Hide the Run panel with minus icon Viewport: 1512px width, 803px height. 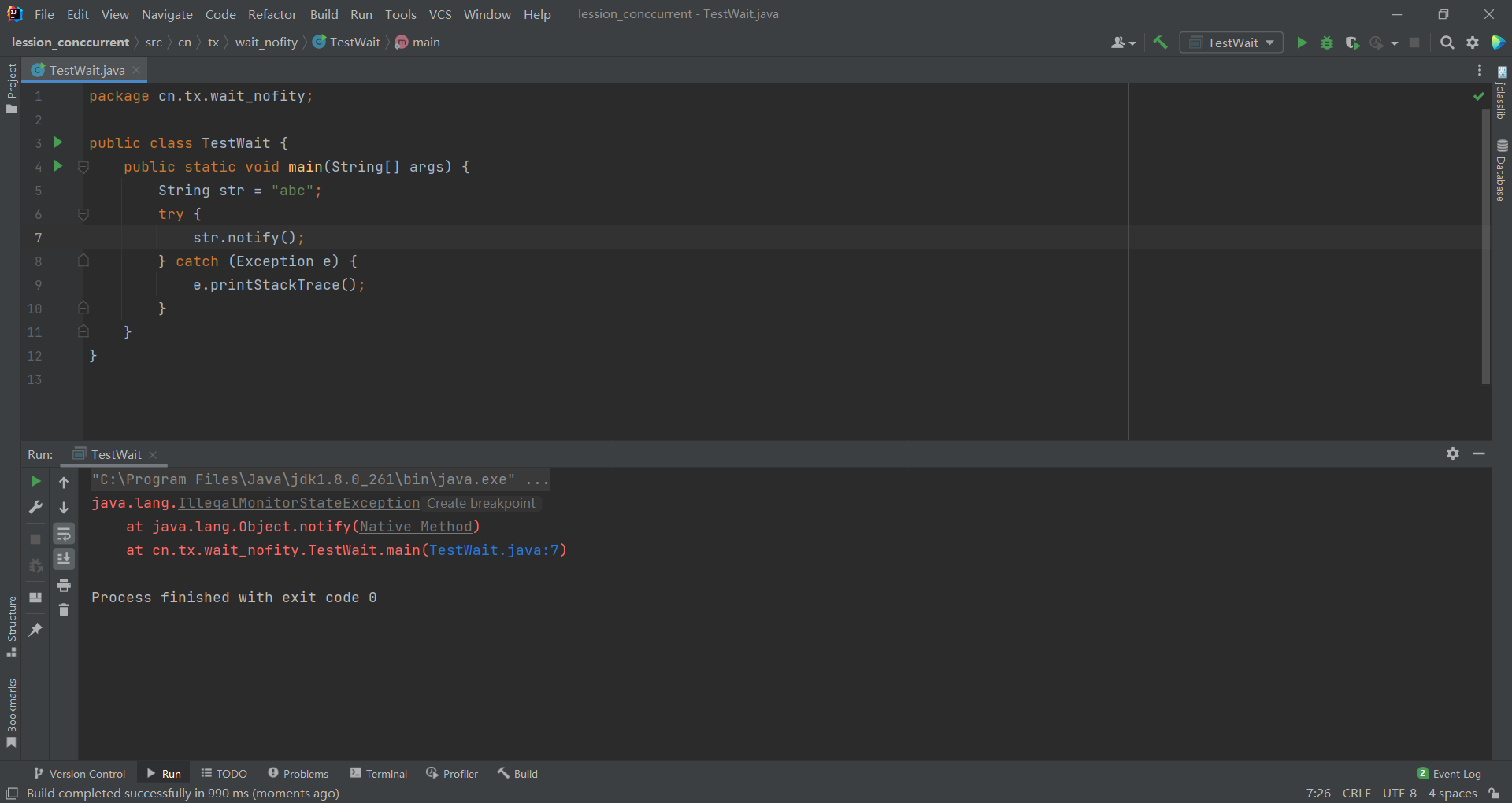click(x=1479, y=453)
